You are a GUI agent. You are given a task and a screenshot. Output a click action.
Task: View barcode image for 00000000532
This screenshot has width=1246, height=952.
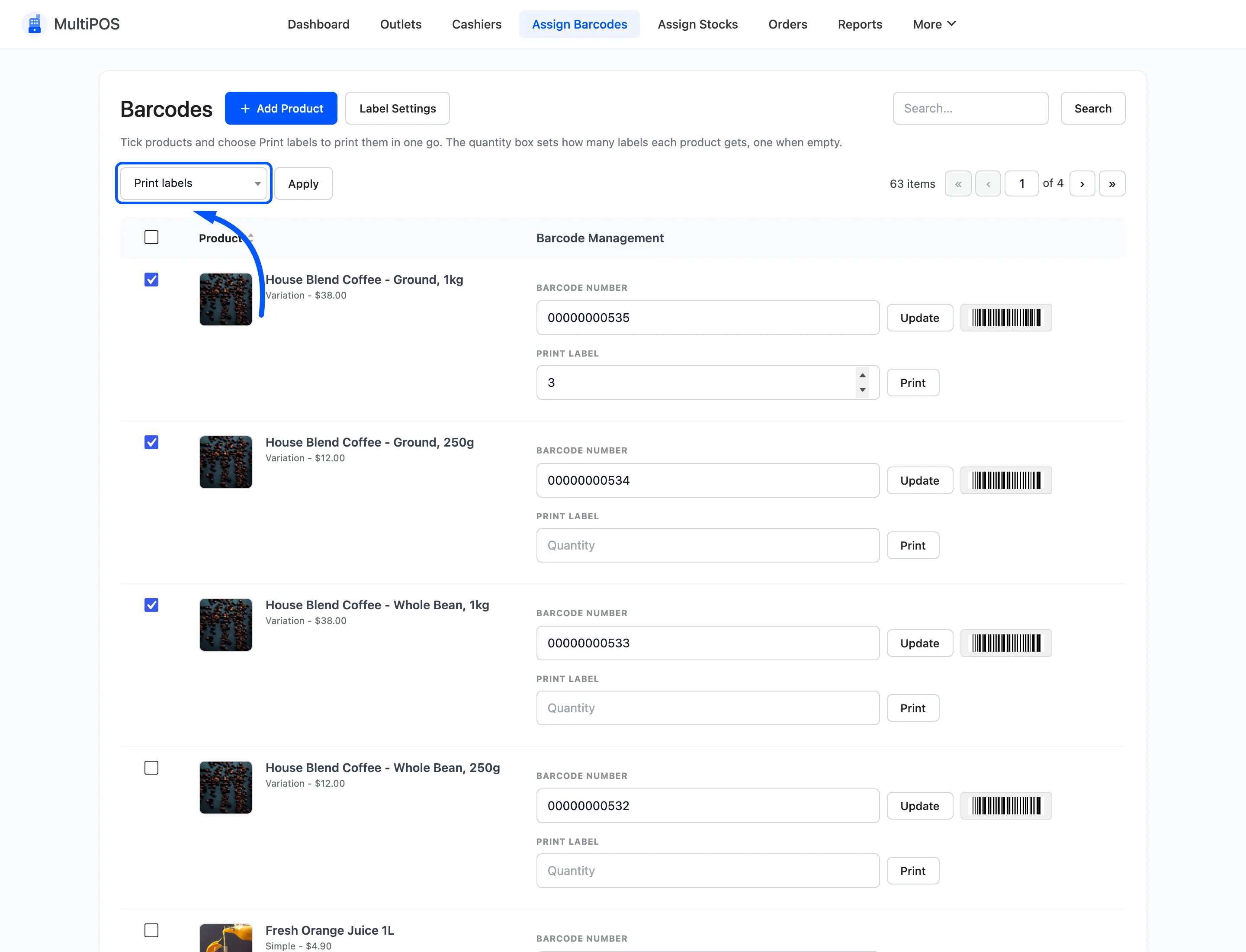click(1006, 805)
